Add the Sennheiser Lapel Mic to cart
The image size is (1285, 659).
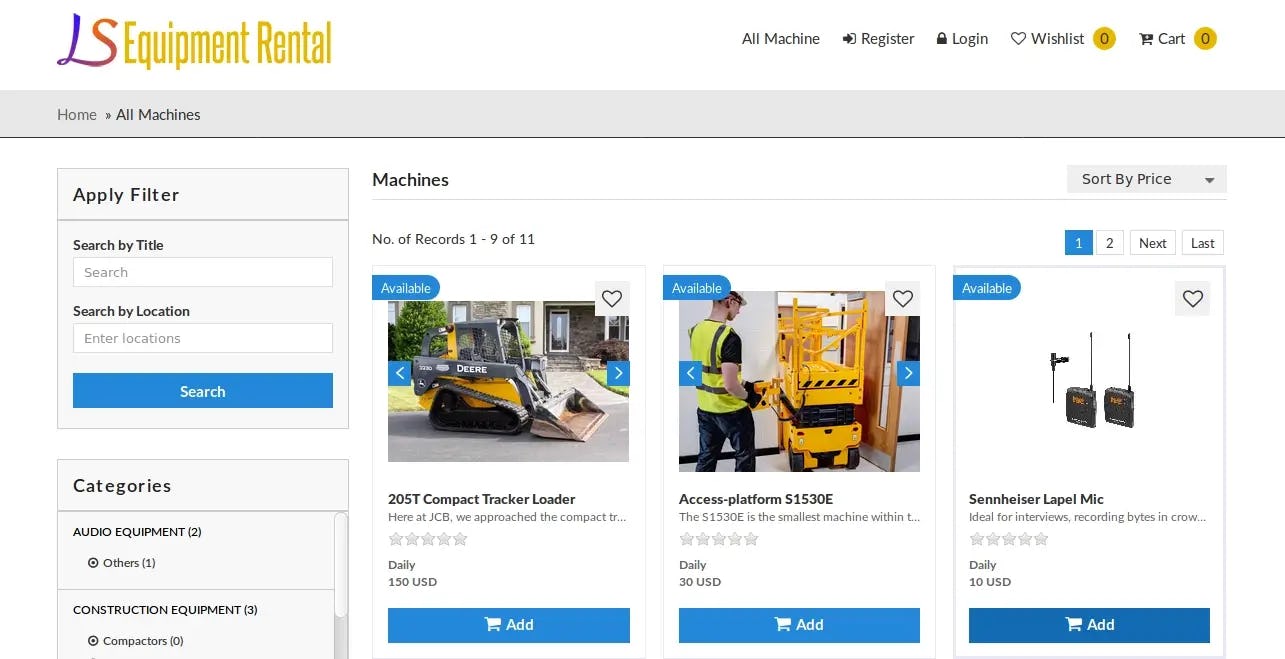[x=1088, y=624]
